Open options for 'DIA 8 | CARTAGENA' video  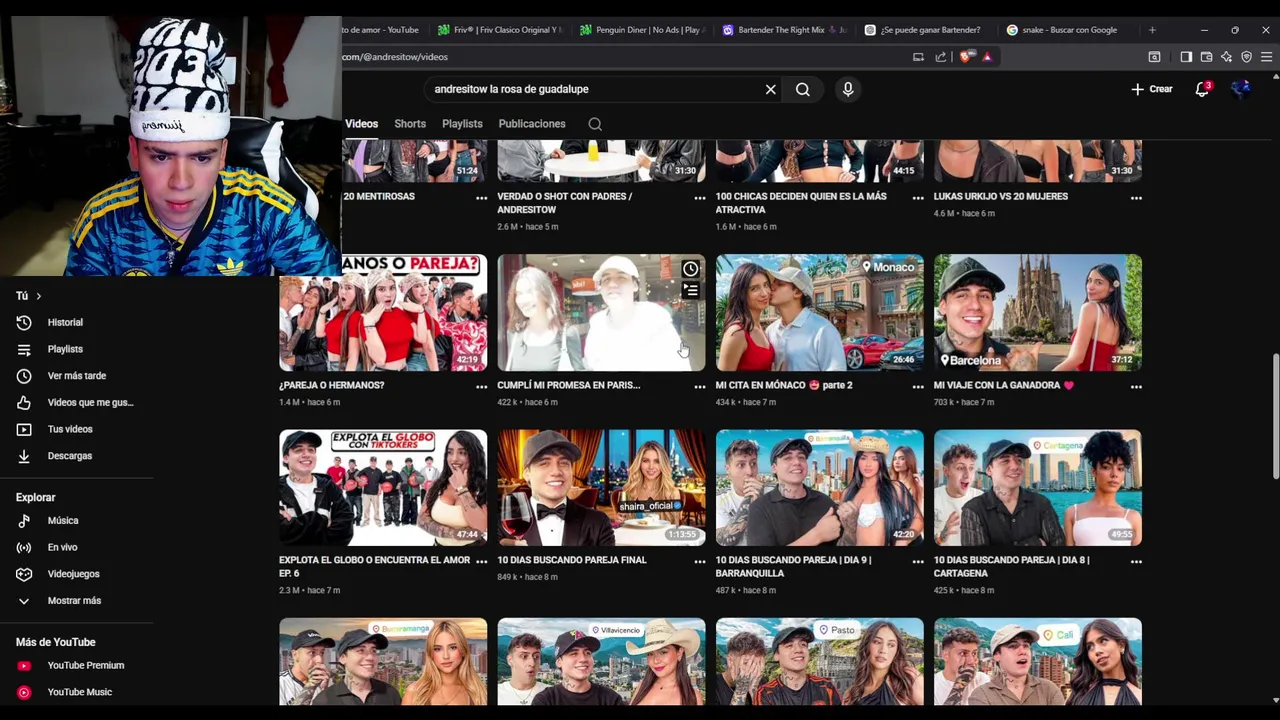coord(1136,562)
